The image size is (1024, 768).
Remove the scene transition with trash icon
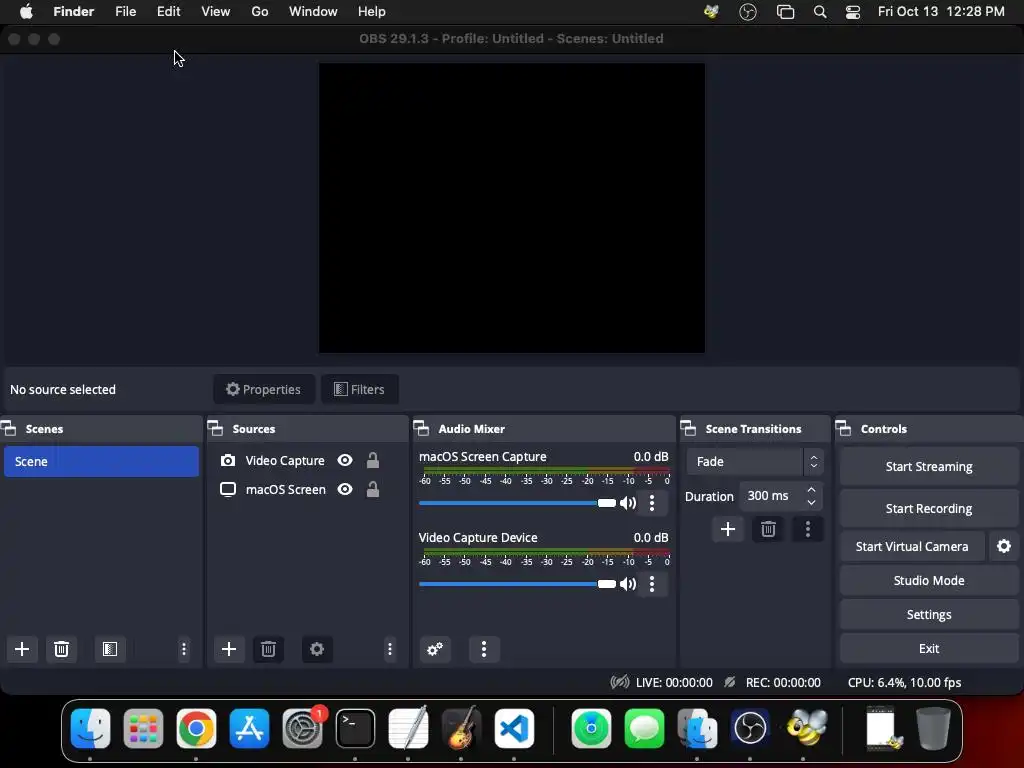tap(768, 529)
